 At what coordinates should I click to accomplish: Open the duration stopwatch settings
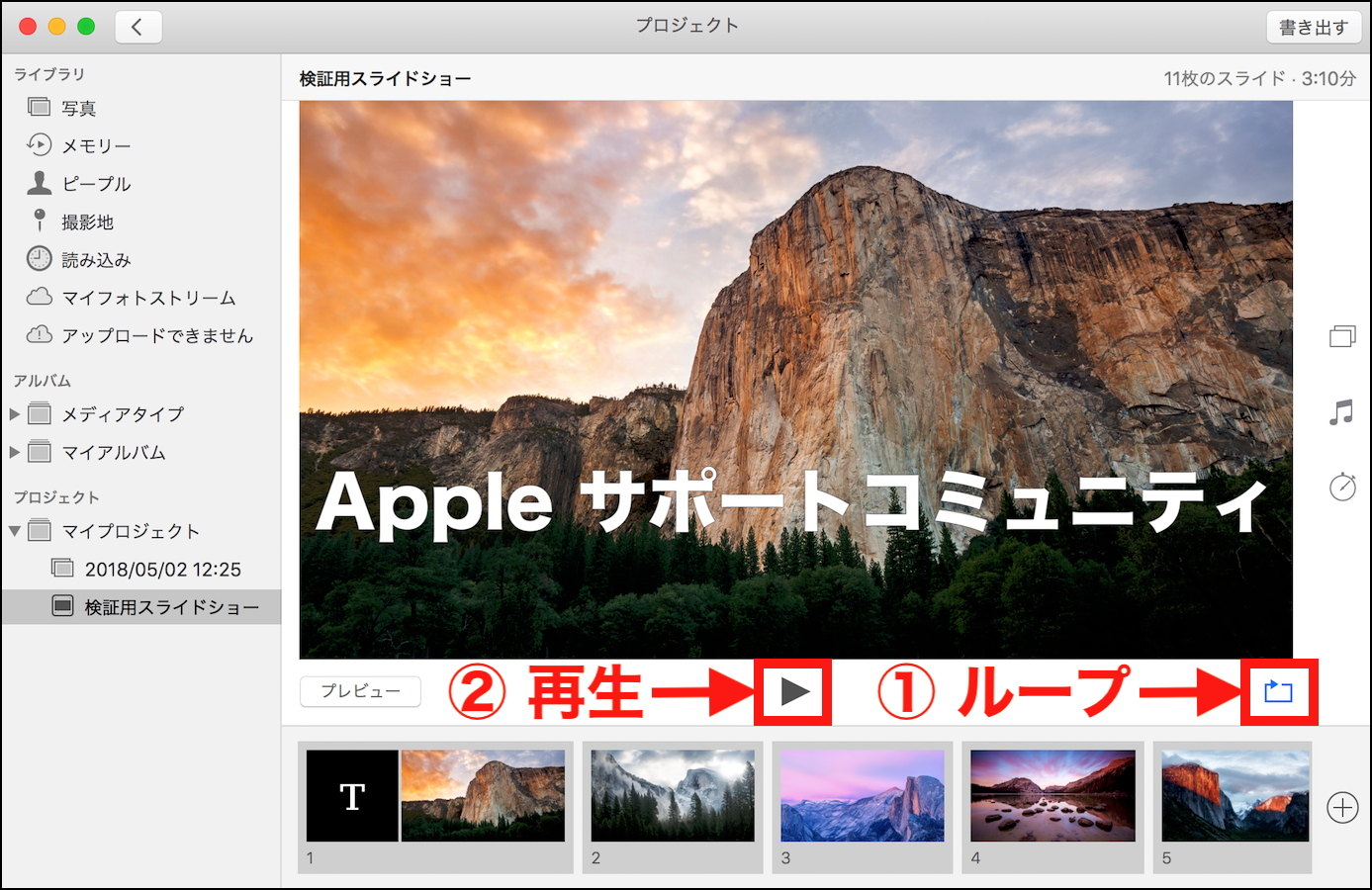click(x=1342, y=486)
